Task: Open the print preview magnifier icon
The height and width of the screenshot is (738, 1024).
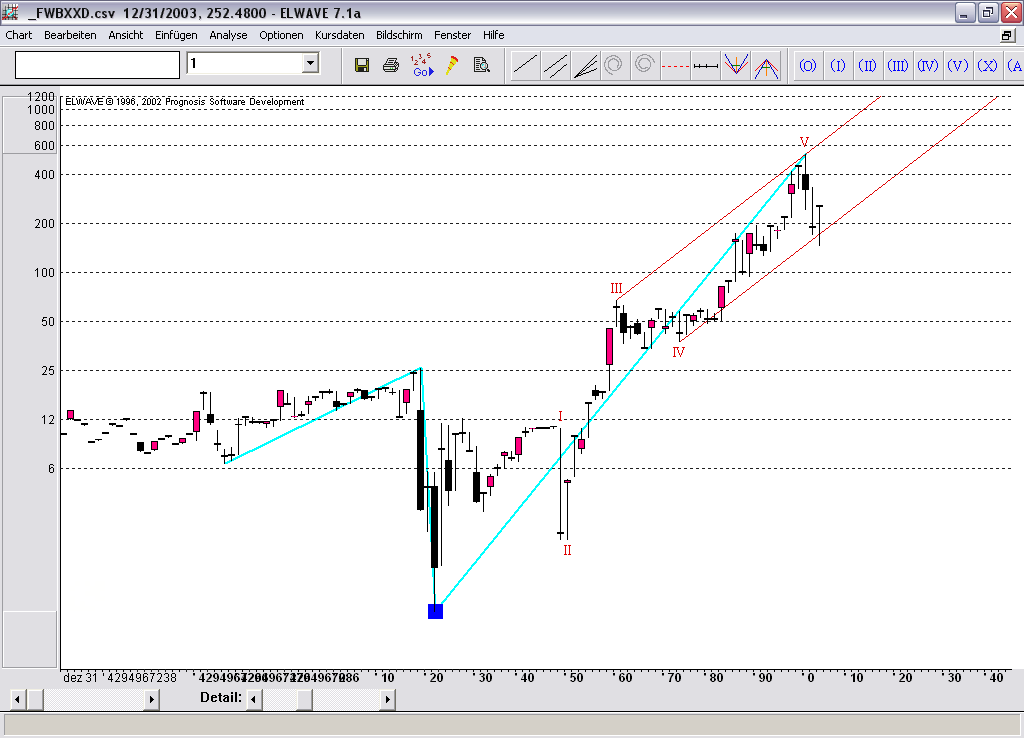Action: coord(481,65)
